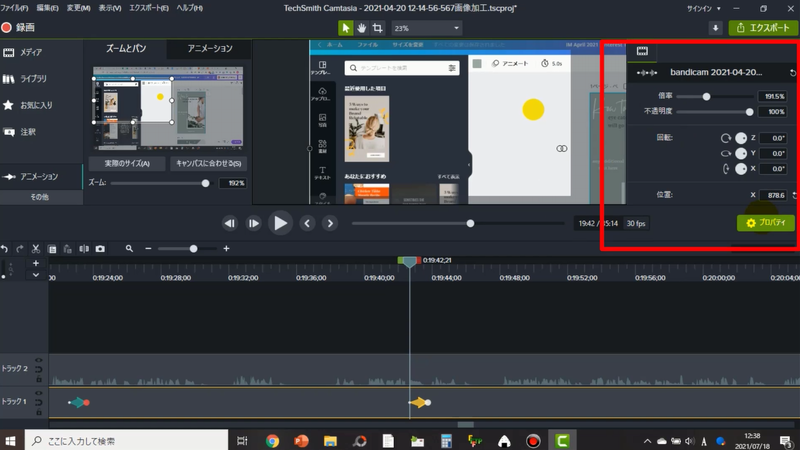Reset the position X value
The image size is (800, 450).
pos(794,195)
